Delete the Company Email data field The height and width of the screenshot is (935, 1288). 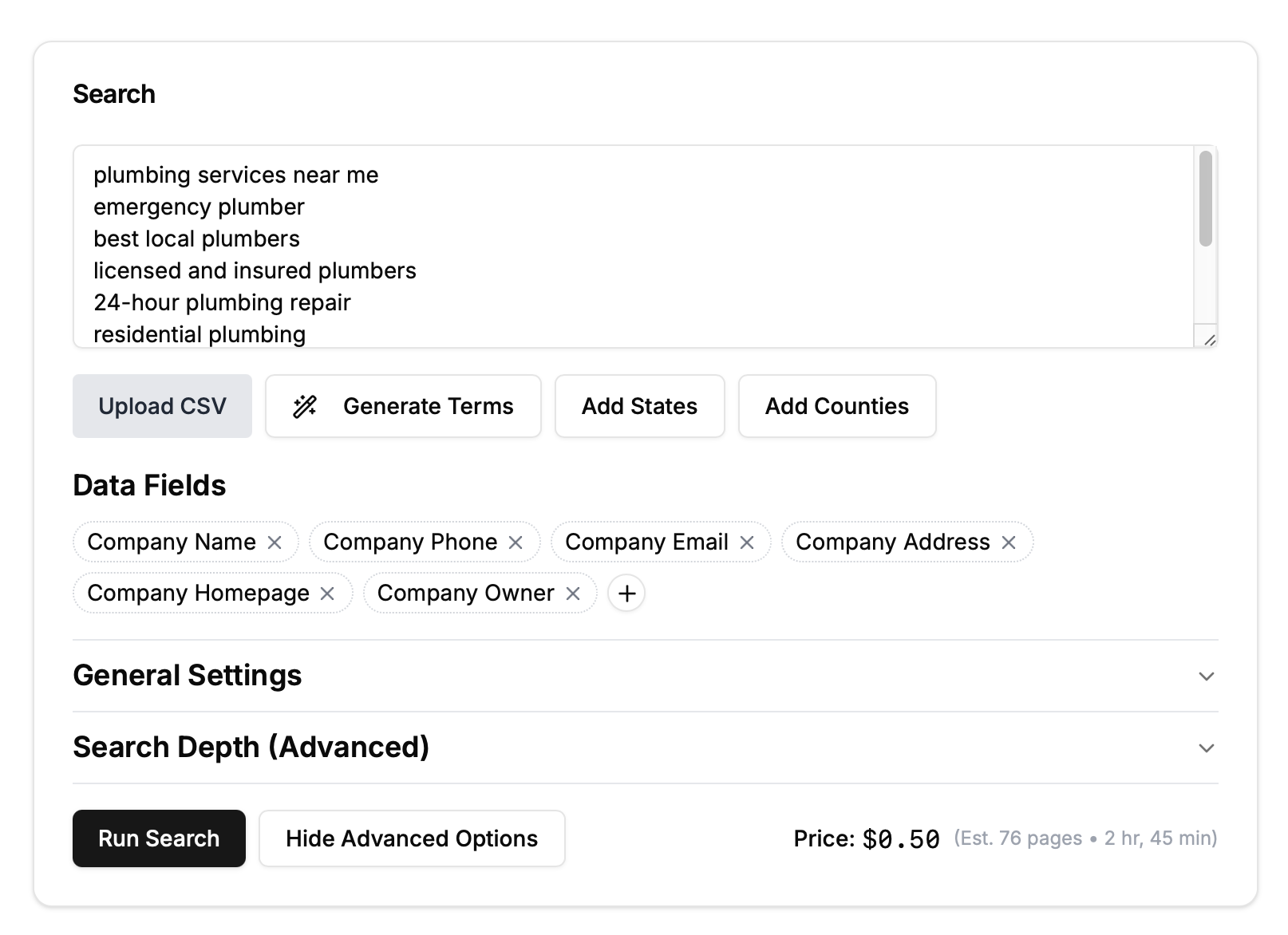[x=747, y=542]
